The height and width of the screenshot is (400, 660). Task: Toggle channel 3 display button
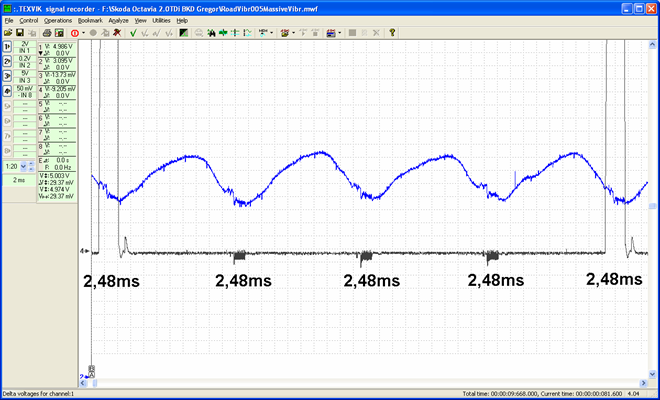coord(7,76)
